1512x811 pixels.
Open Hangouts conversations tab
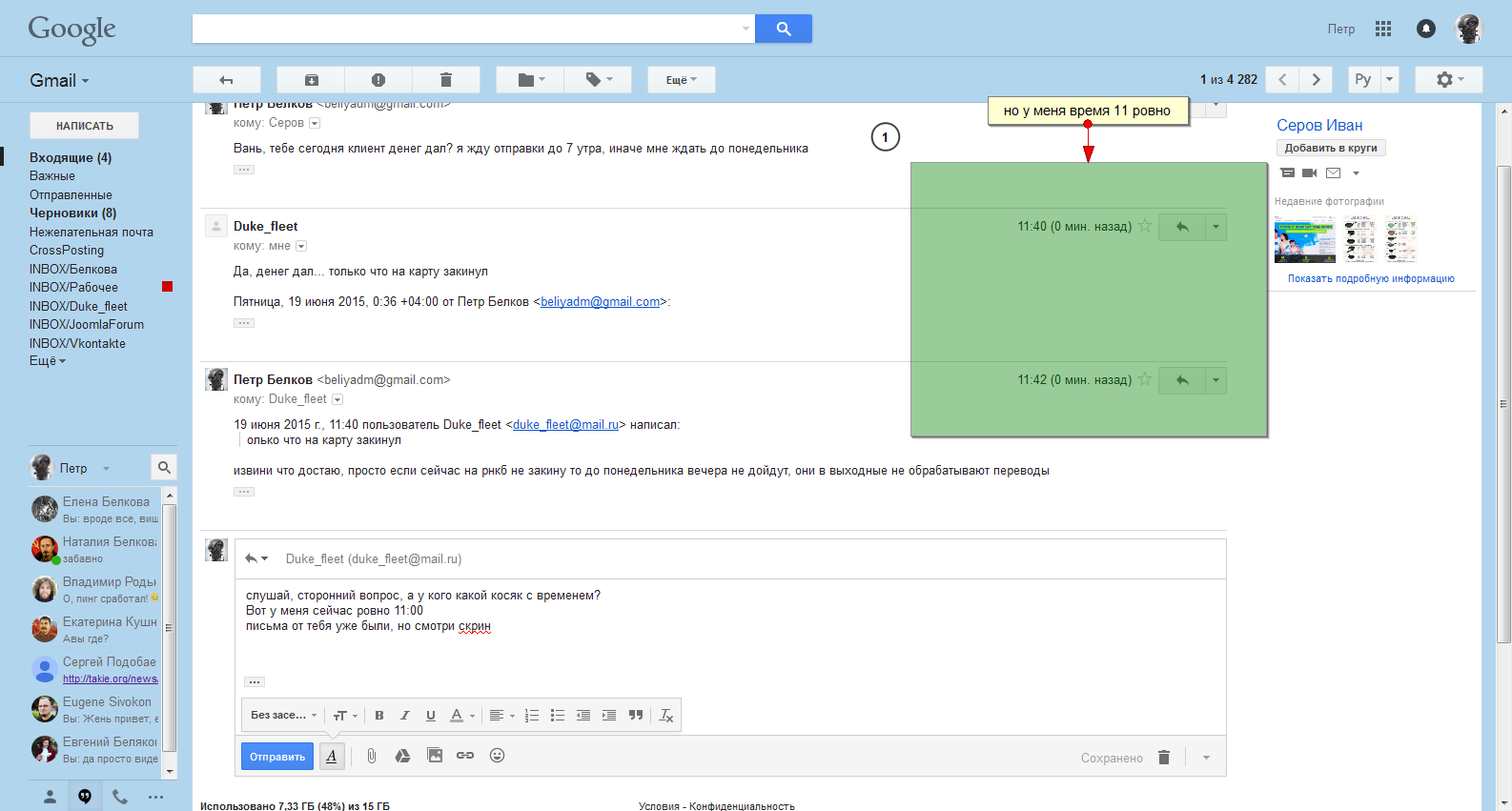85,797
